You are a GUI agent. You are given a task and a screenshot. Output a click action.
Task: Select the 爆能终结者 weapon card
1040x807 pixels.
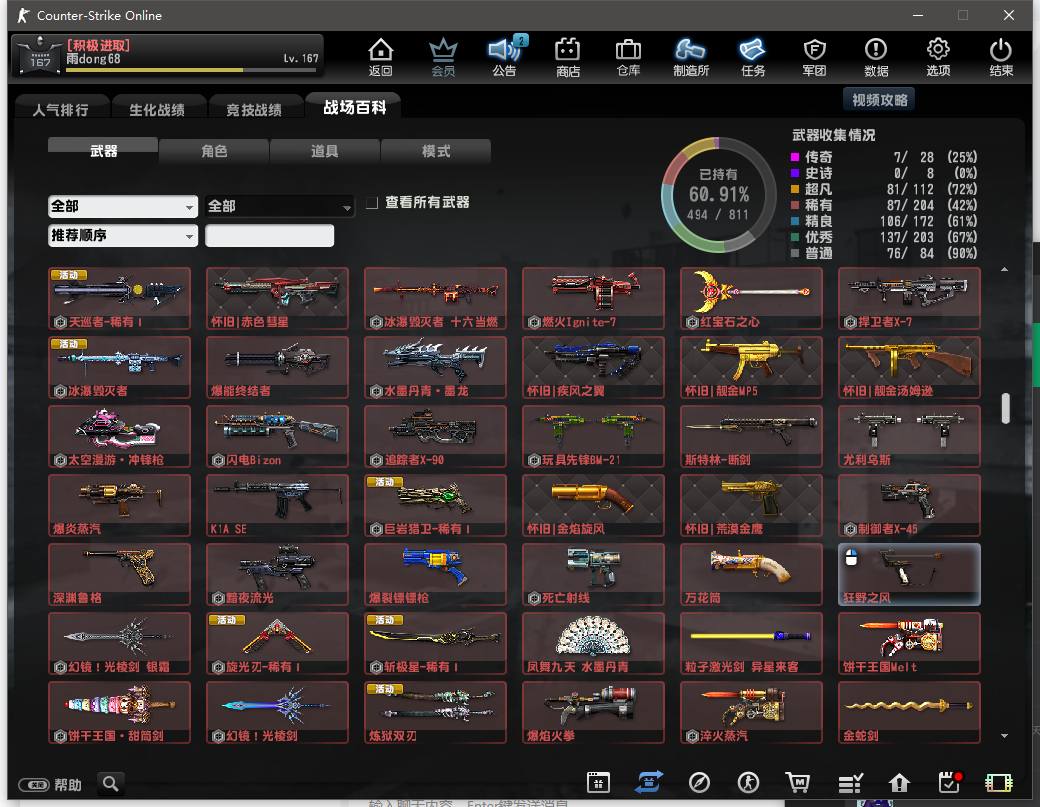[277, 367]
